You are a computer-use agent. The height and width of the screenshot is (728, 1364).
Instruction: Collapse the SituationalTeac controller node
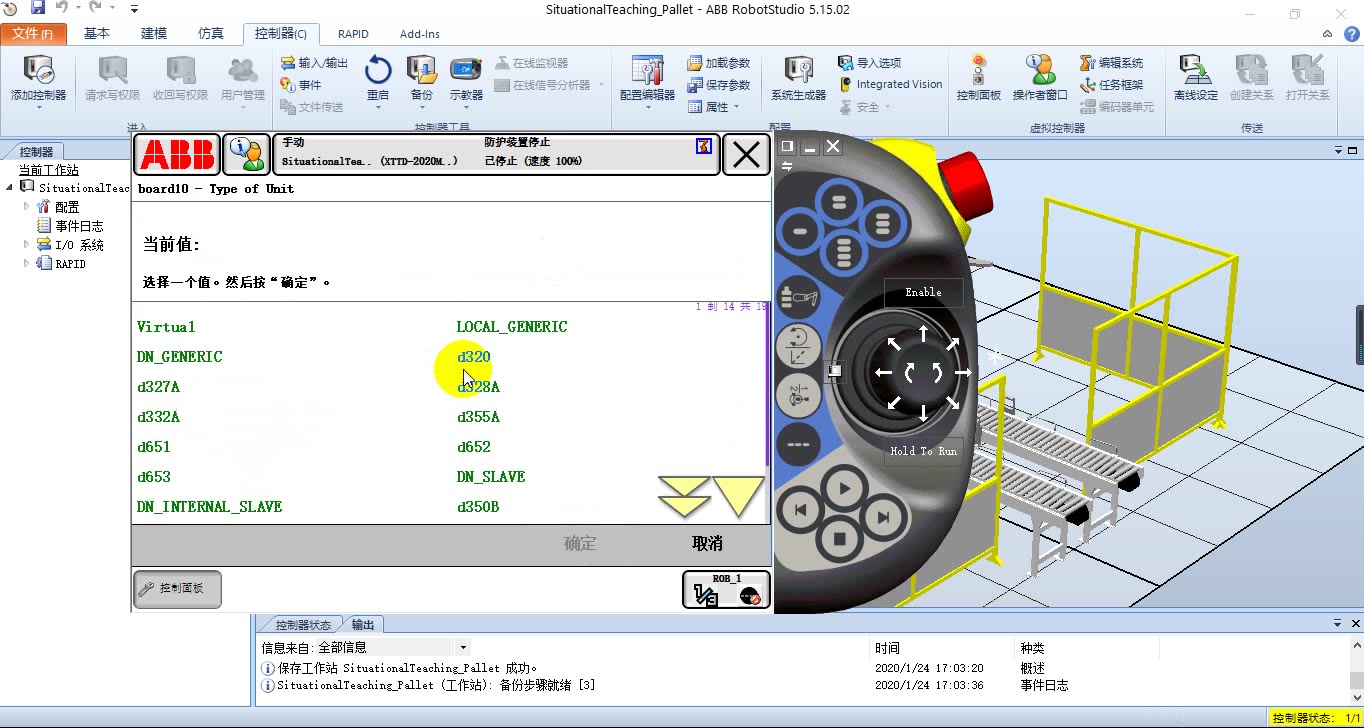tap(10, 187)
